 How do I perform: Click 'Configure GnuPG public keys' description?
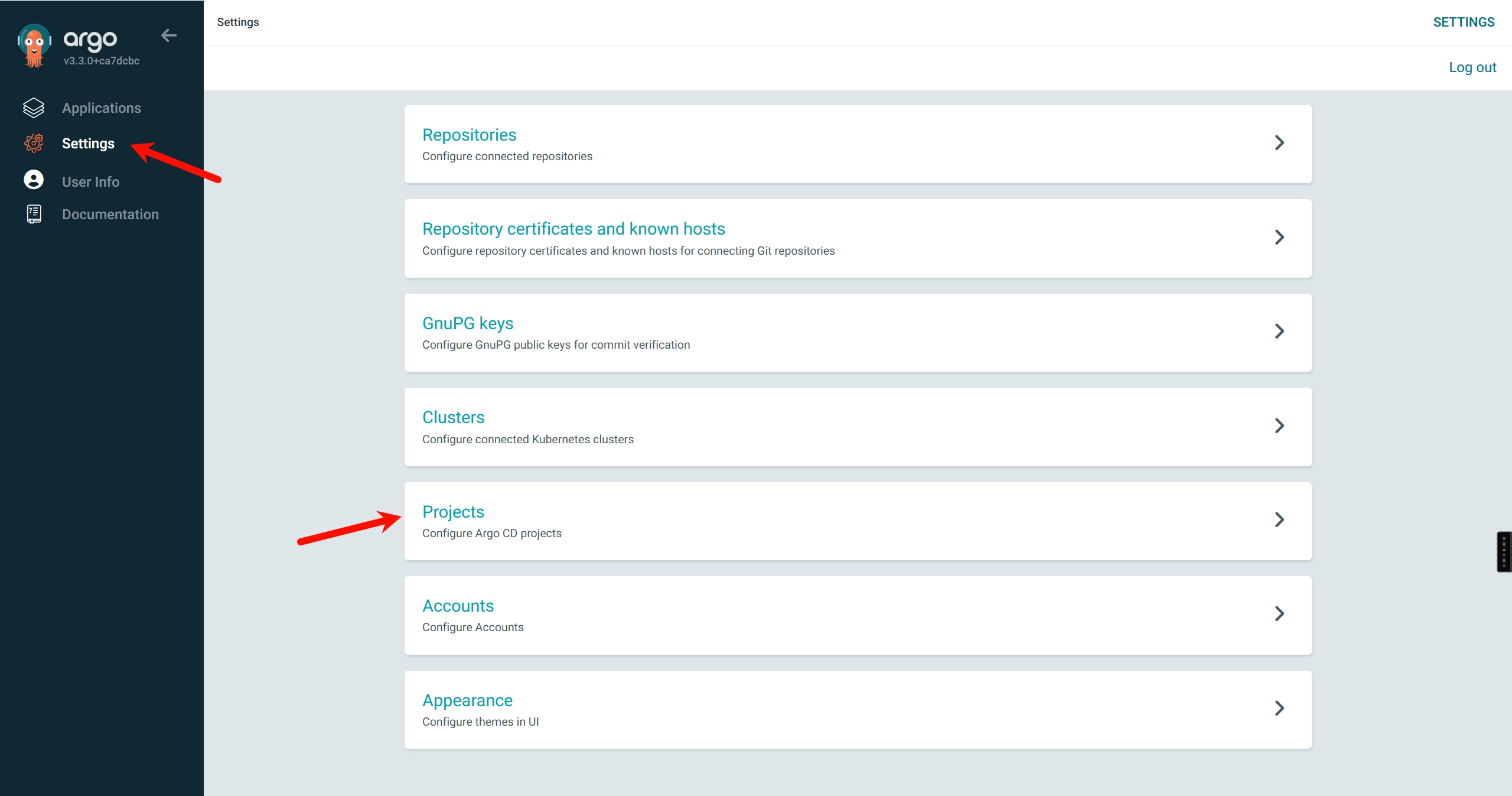point(556,345)
